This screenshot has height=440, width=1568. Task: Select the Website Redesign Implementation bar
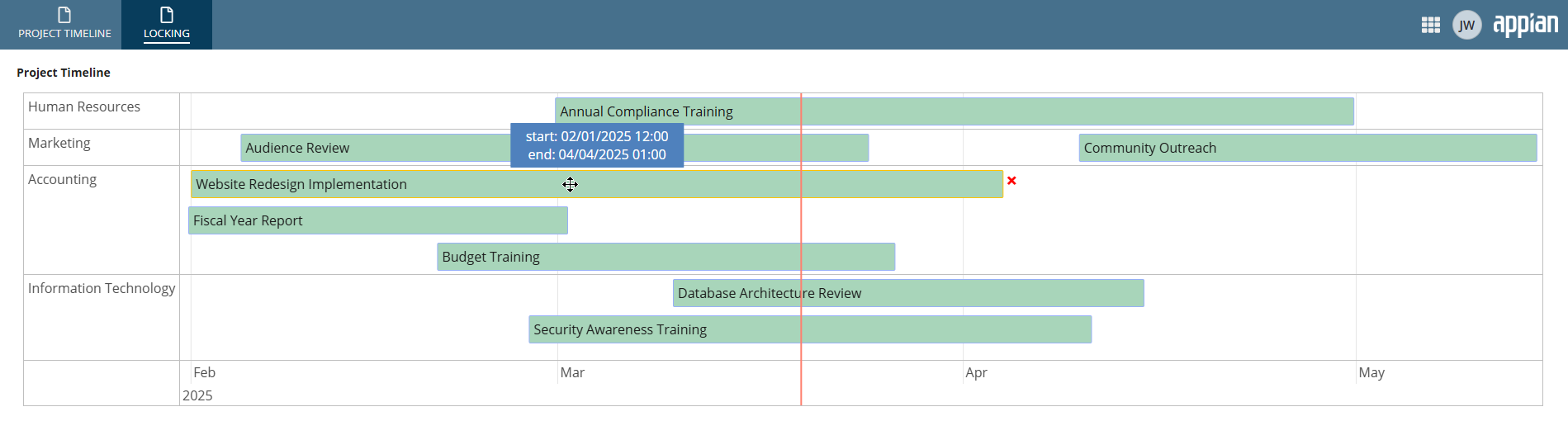pos(597,184)
